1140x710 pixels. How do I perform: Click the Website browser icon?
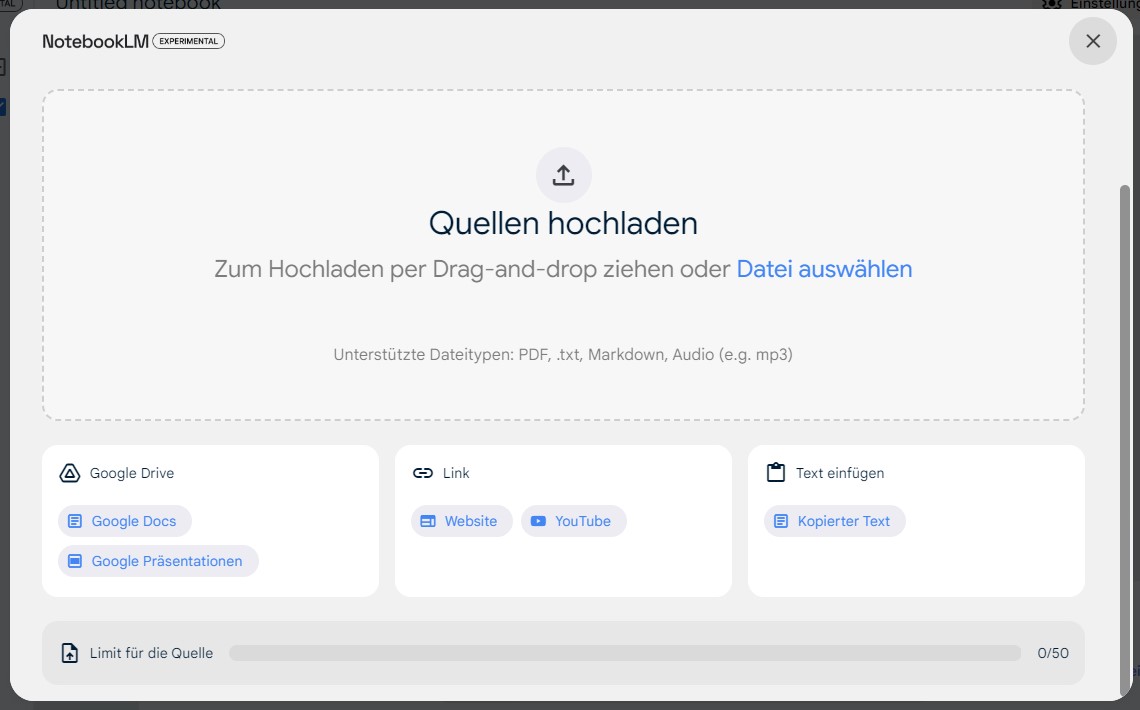click(x=429, y=521)
